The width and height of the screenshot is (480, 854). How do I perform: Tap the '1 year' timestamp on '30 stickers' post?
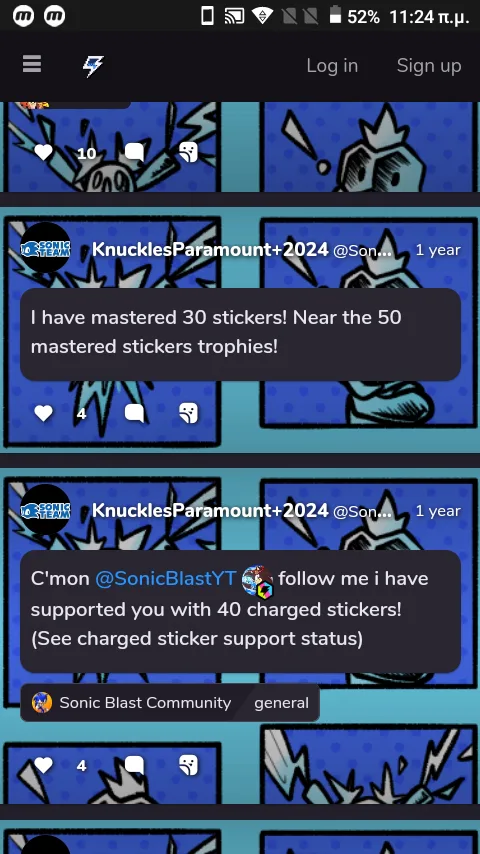pyautogui.click(x=438, y=250)
